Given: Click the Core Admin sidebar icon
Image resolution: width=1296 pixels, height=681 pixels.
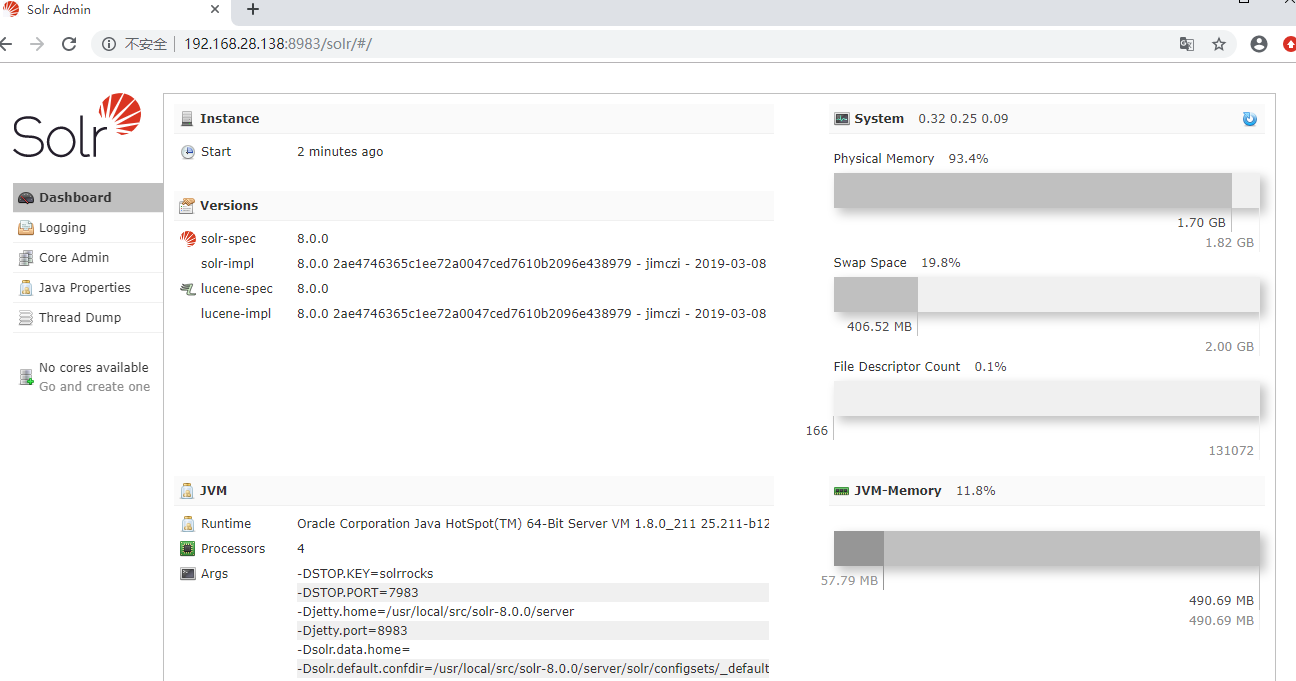Looking at the screenshot, I should (x=24, y=257).
